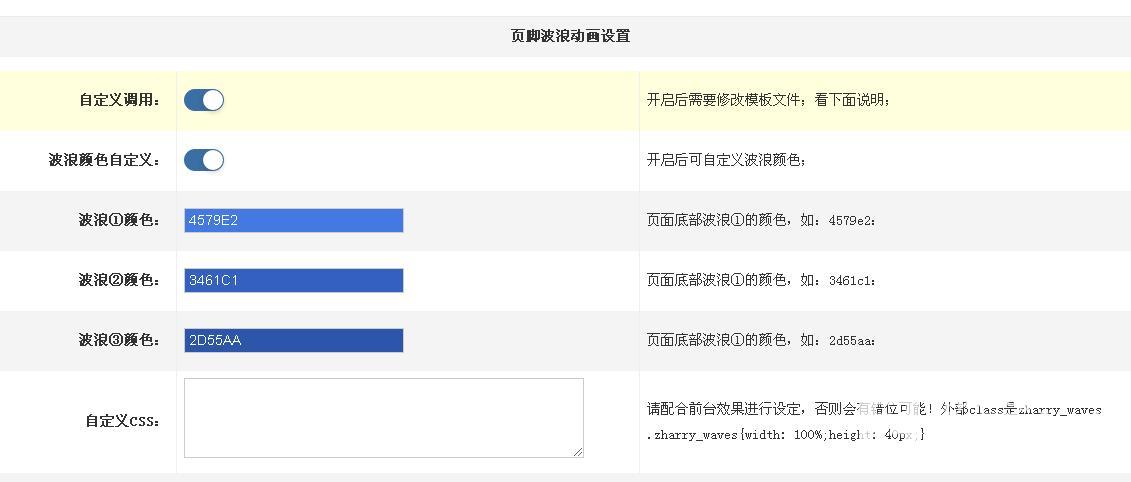The width and height of the screenshot is (1131, 482).
Task: Focus the 自定义CSS text area
Action: click(x=383, y=417)
